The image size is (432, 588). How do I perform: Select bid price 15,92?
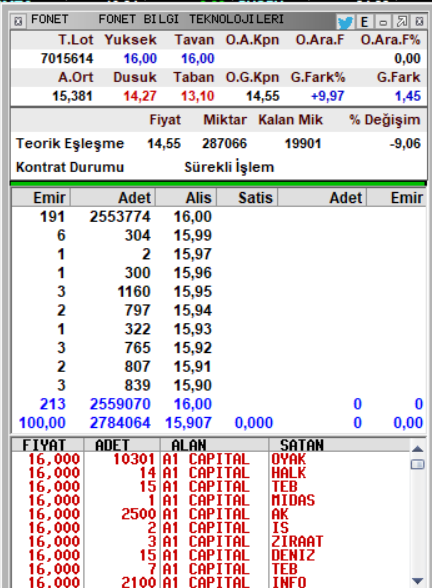(193, 348)
